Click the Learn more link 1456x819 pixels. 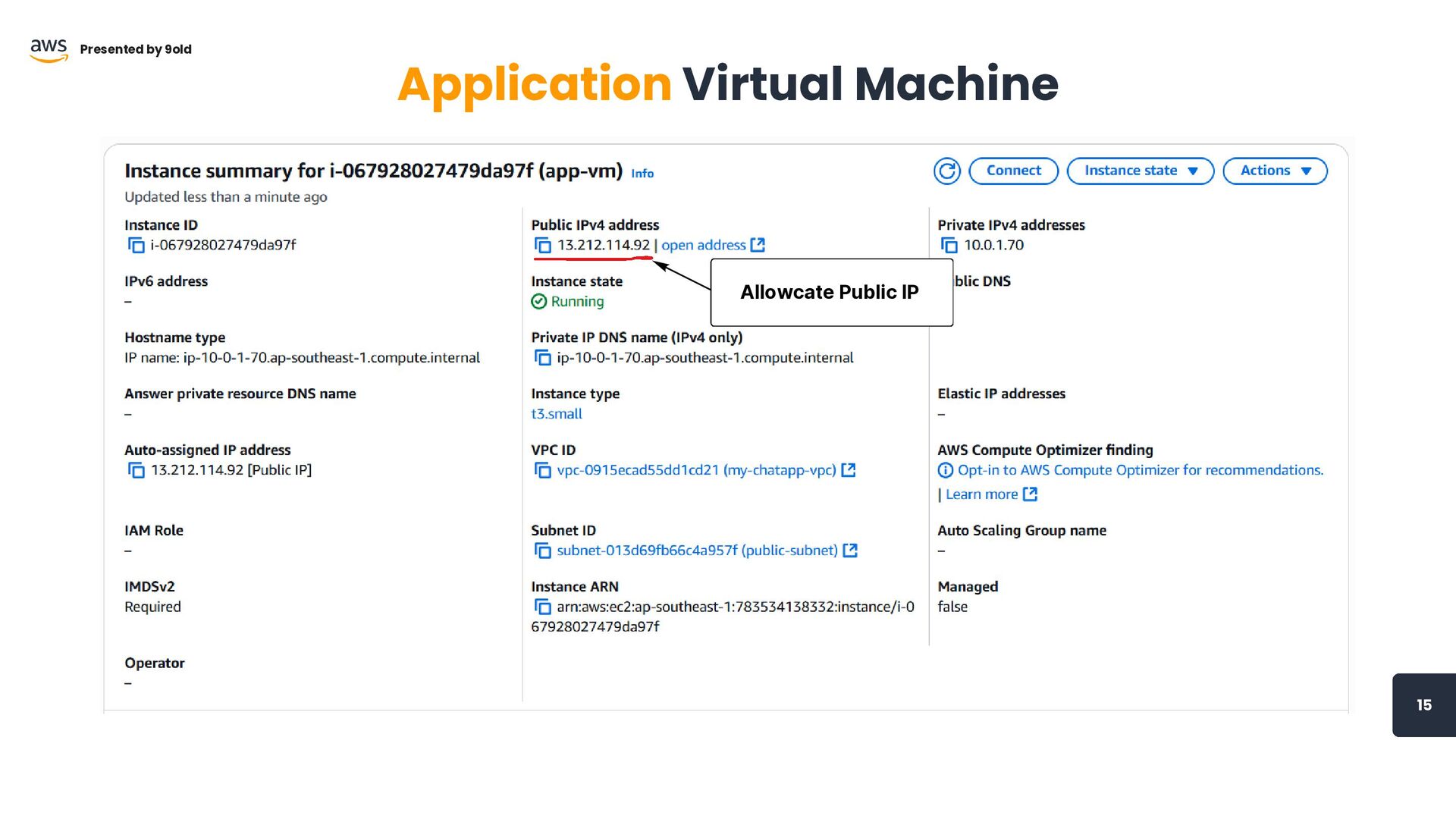(981, 494)
